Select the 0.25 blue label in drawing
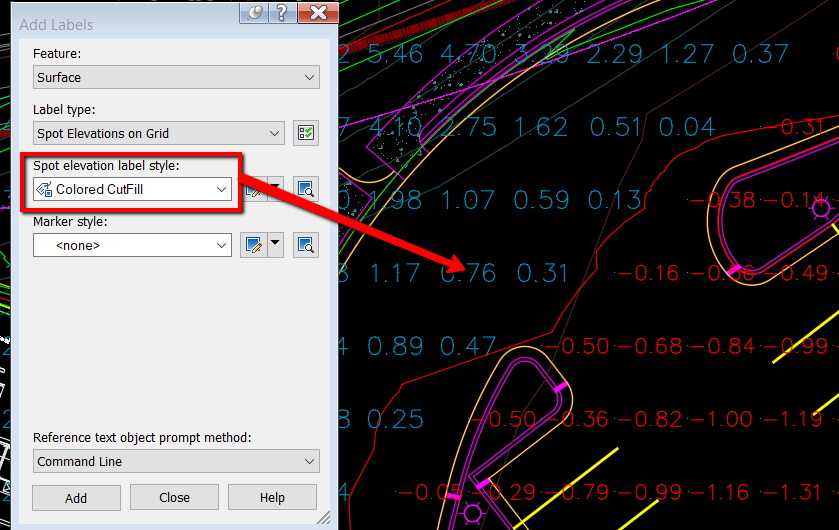The width and height of the screenshot is (839, 530). [x=395, y=420]
